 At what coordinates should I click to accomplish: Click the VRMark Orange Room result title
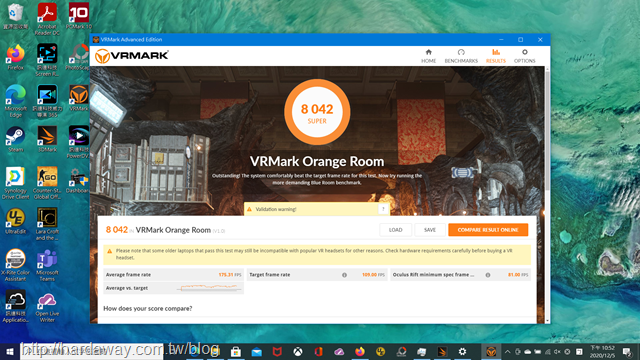point(173,230)
